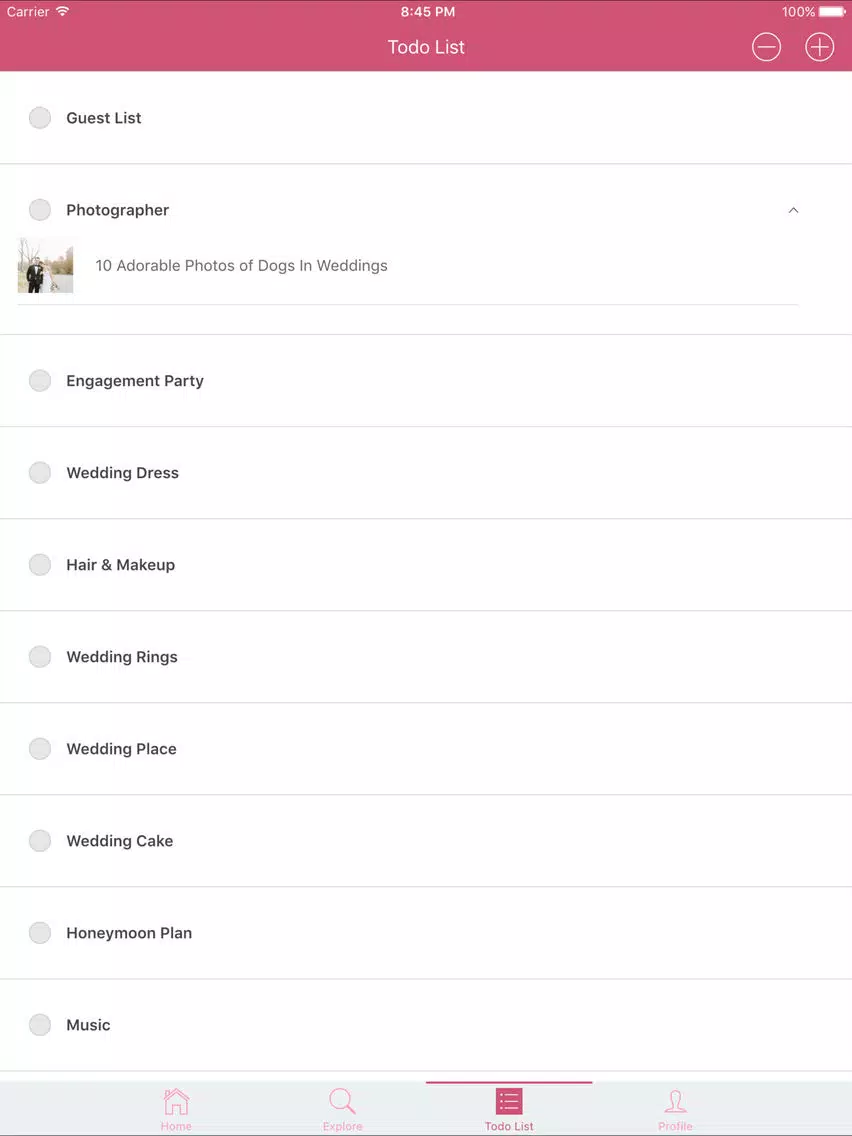Tap the Todo List tab icon

pos(509,1102)
